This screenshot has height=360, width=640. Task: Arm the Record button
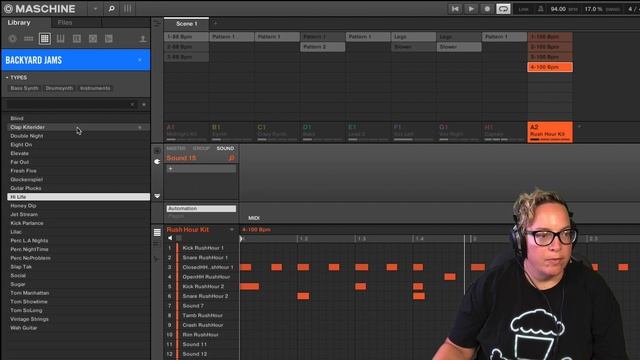487,9
